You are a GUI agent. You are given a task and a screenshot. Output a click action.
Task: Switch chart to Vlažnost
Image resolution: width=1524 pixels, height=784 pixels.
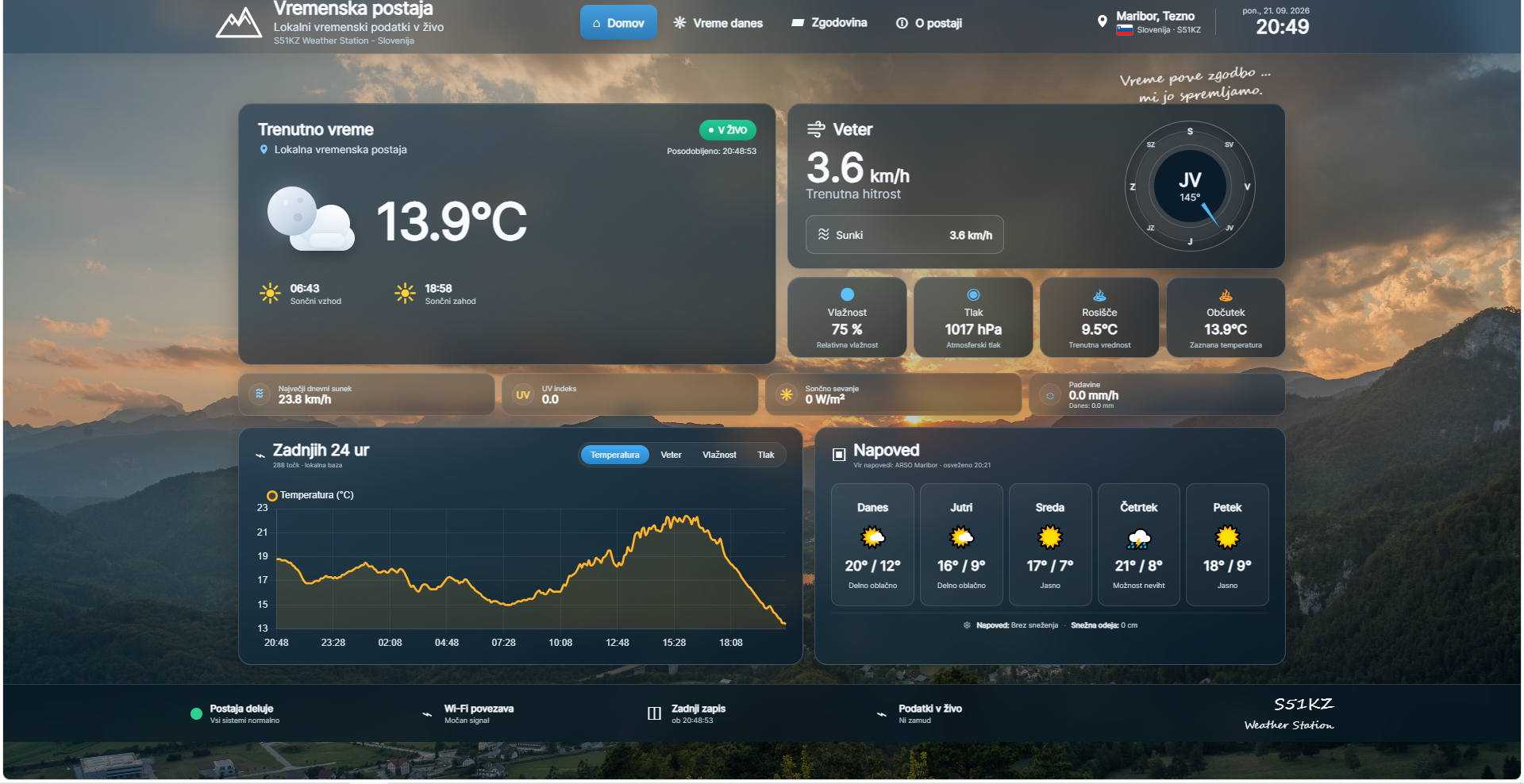coord(719,455)
